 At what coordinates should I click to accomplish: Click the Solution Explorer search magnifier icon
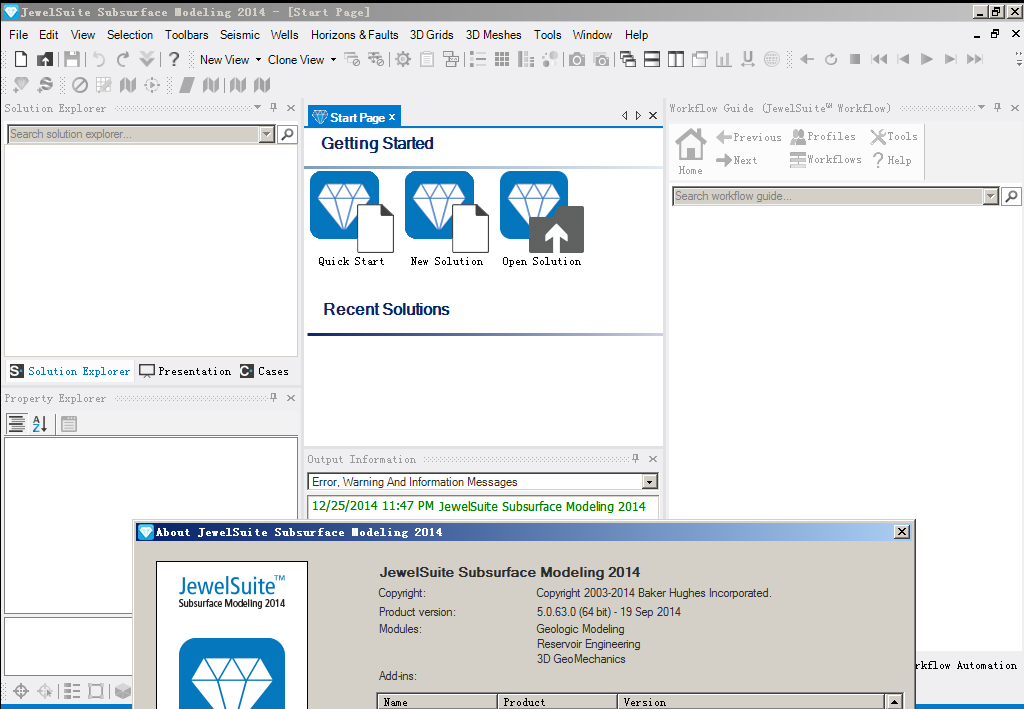[287, 134]
